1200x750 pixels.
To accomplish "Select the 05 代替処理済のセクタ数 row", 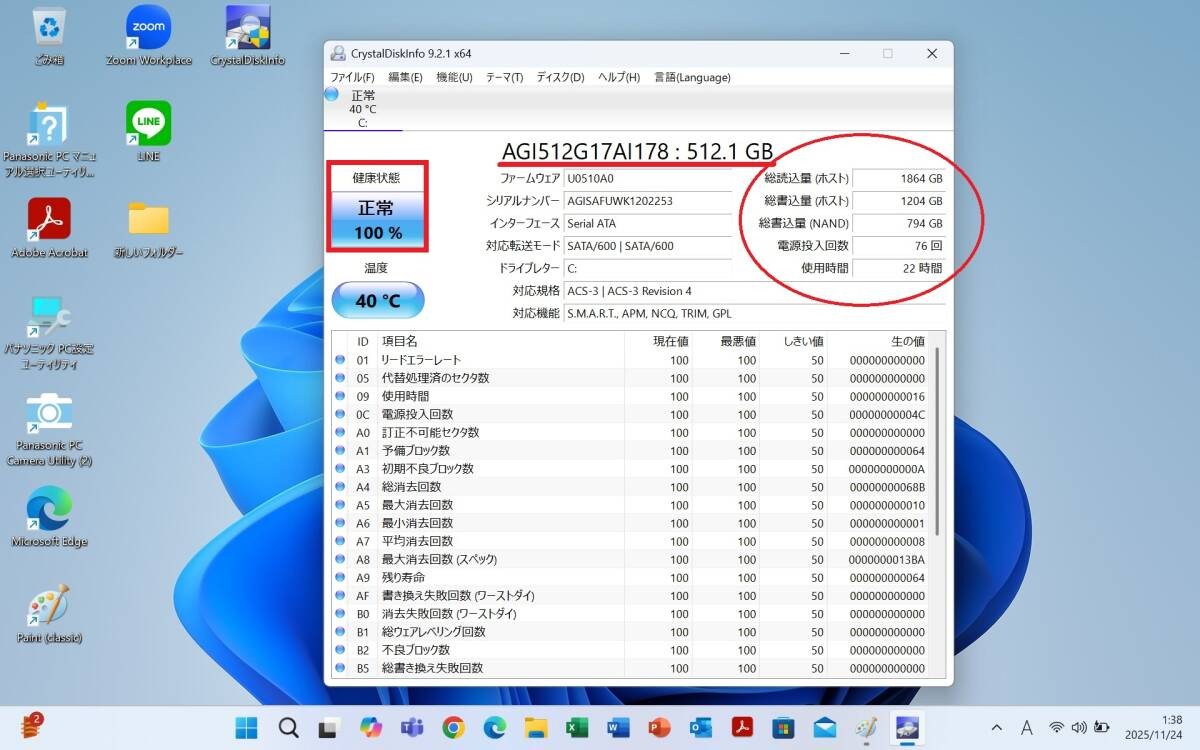I will (631, 378).
